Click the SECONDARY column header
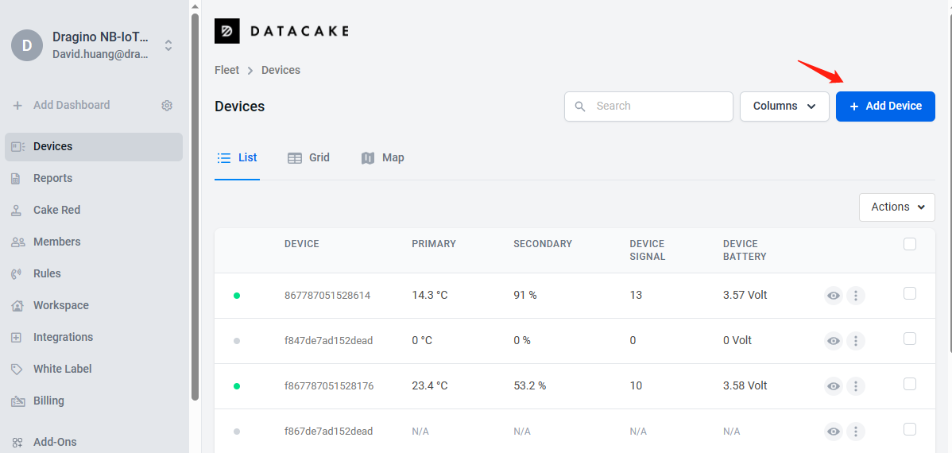 point(543,244)
